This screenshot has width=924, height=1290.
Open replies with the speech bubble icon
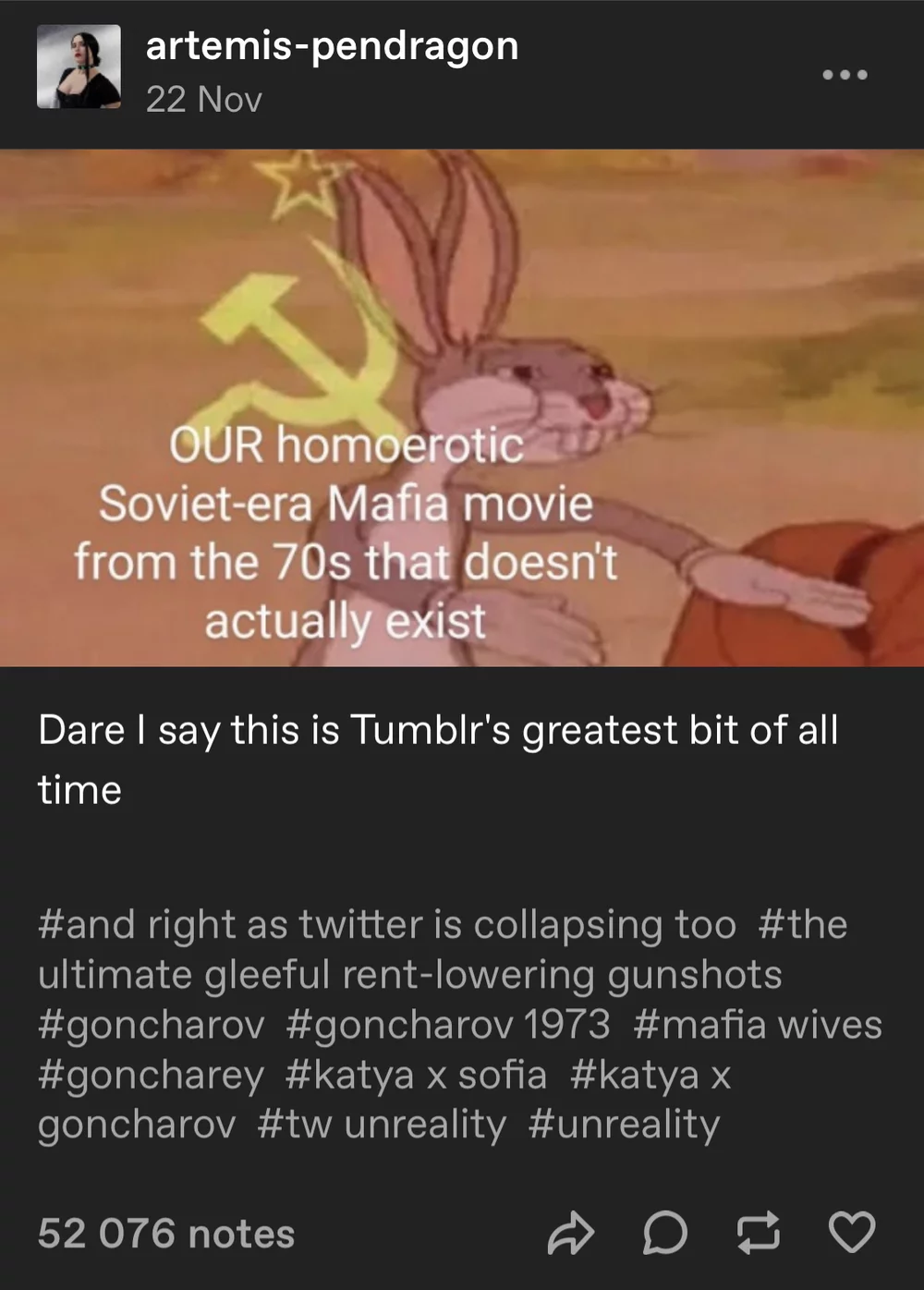(x=664, y=1233)
